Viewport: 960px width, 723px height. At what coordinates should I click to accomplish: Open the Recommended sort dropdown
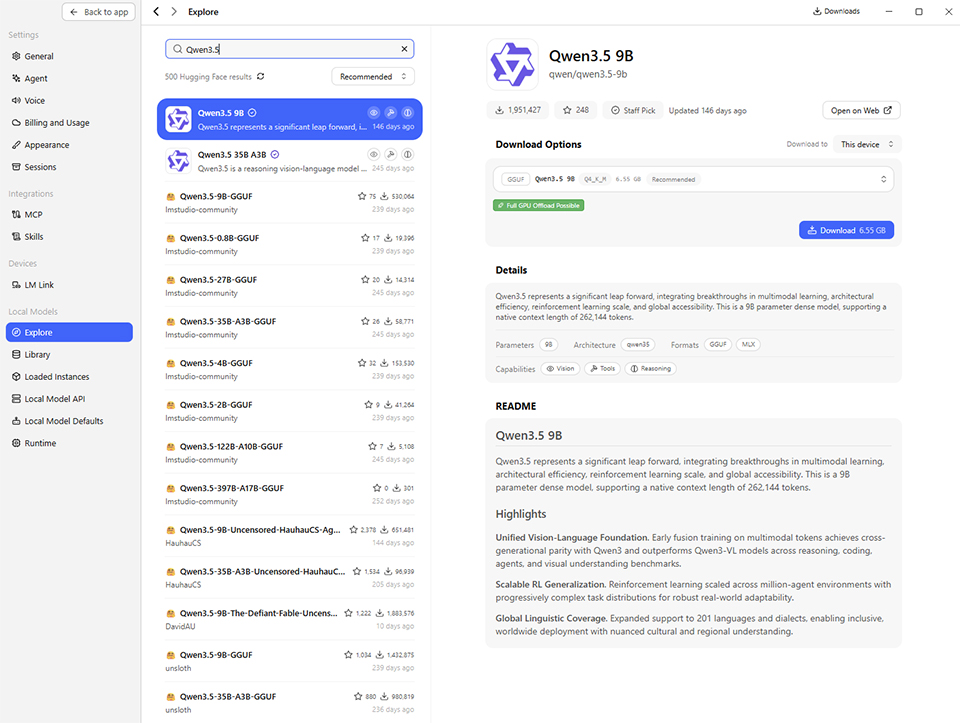pyautogui.click(x=373, y=77)
